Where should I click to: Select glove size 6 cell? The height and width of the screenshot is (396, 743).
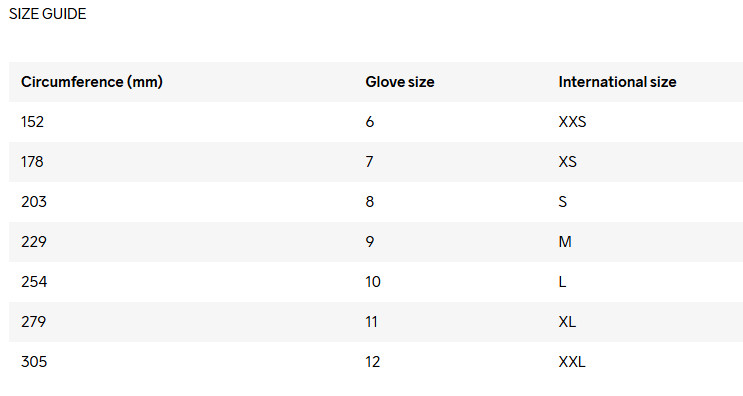[370, 122]
